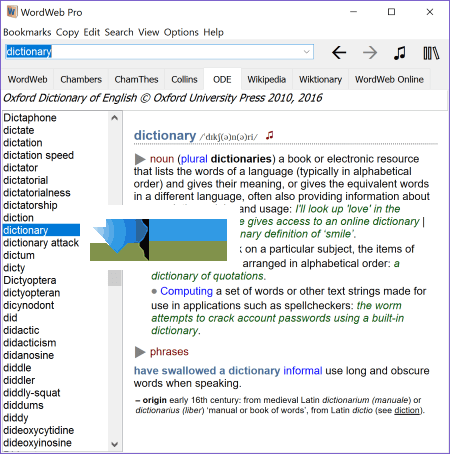Click the music note pronounce icon in toolbar
This screenshot has width=450, height=454.
[x=400, y=52]
